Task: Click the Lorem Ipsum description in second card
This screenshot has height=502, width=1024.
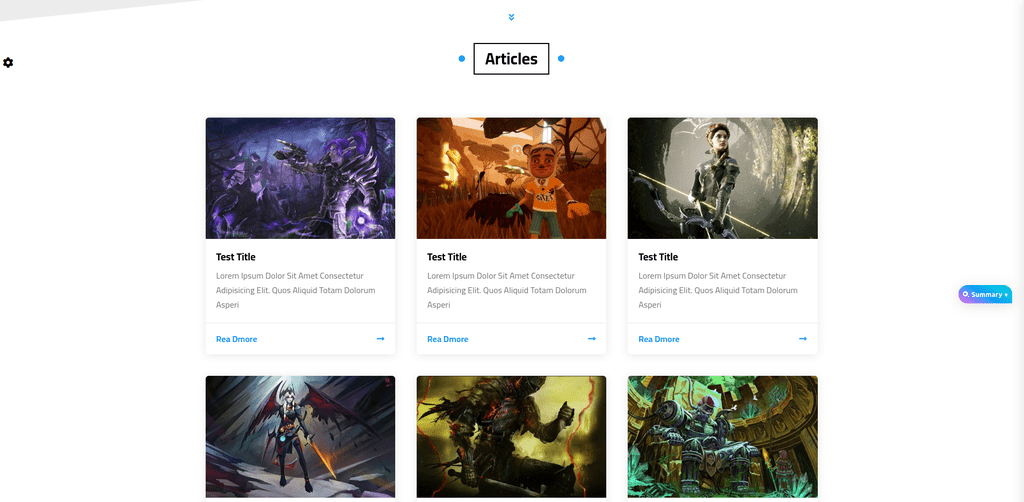Action: coord(507,290)
